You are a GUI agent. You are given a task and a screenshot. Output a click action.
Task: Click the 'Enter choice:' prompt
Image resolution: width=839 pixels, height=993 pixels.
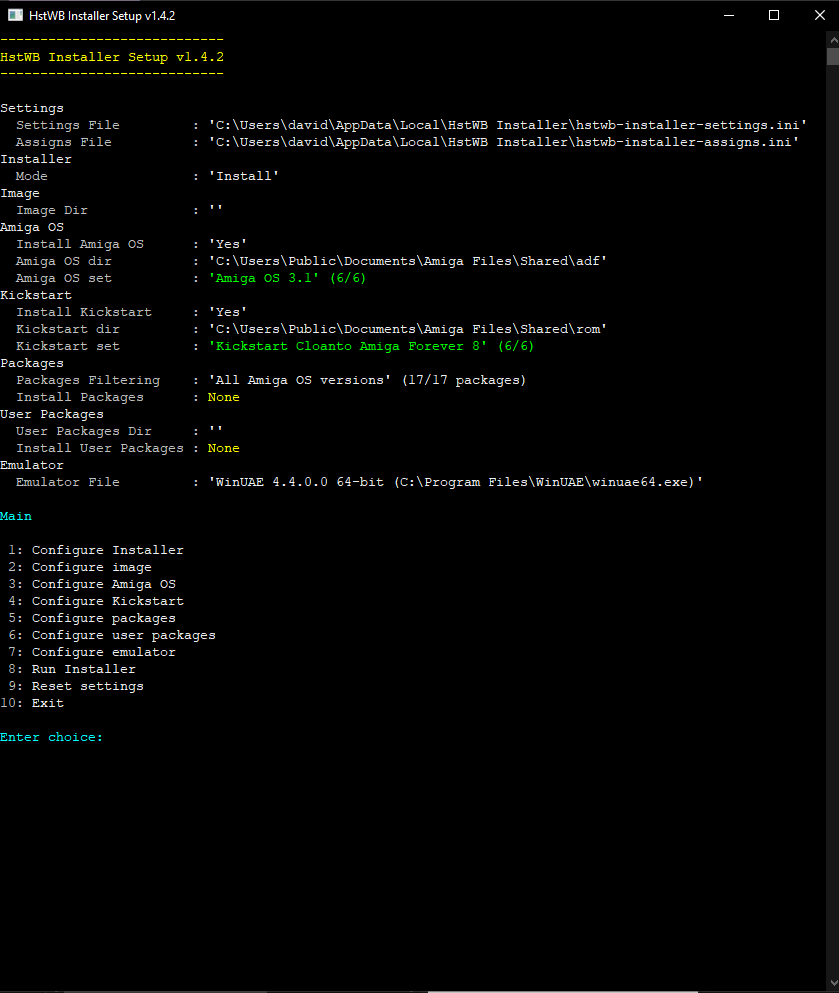51,738
